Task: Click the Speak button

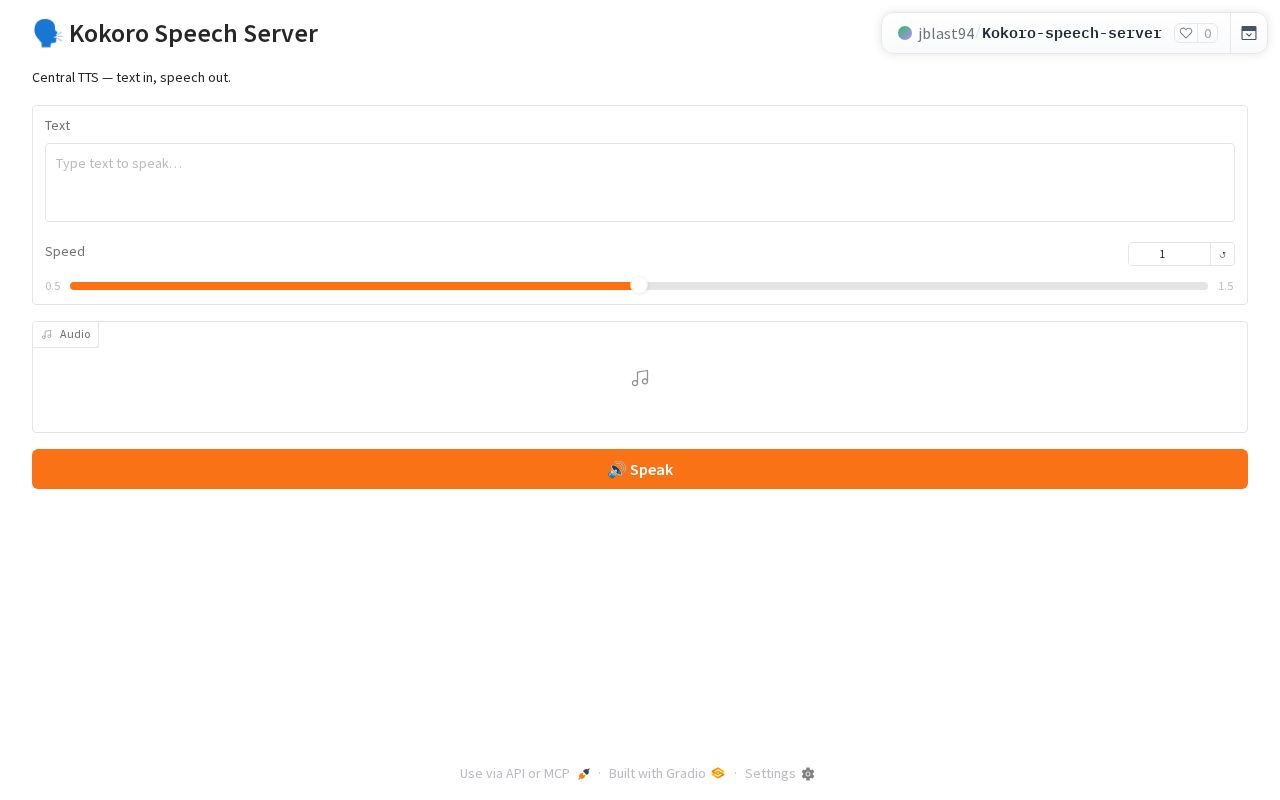Action: point(640,469)
